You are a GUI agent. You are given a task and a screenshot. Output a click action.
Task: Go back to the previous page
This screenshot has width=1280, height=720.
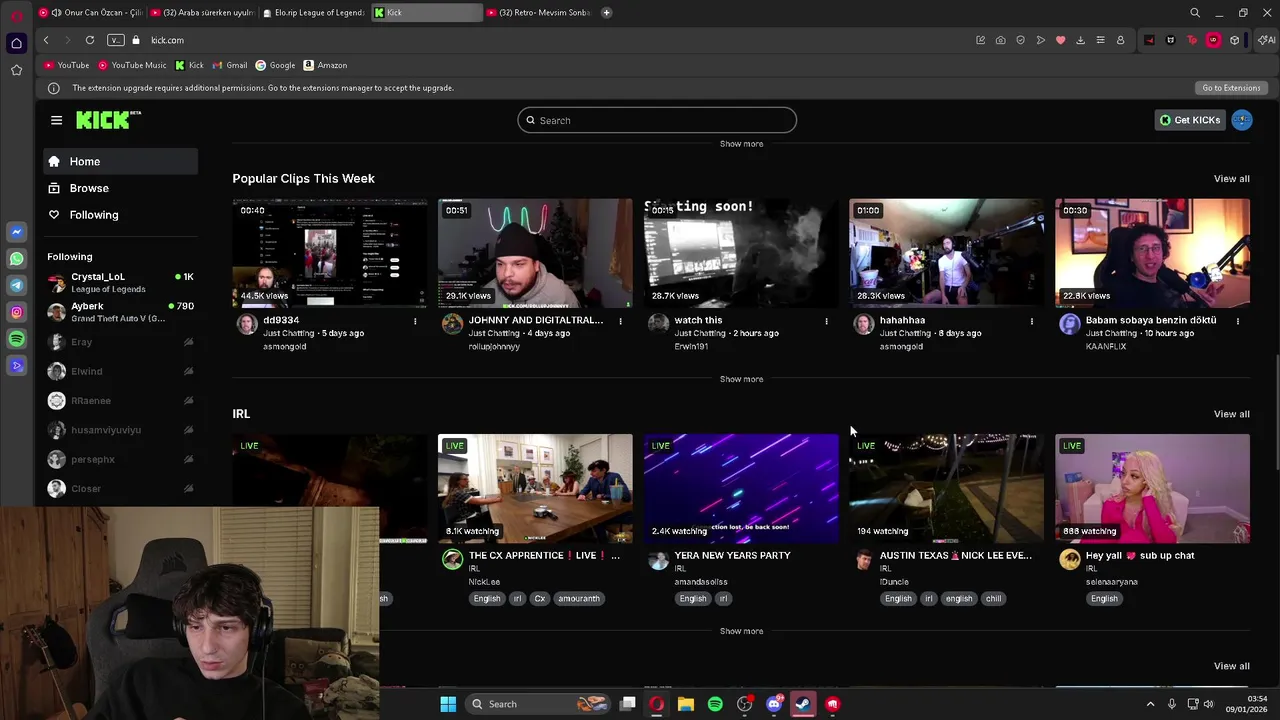click(x=46, y=40)
